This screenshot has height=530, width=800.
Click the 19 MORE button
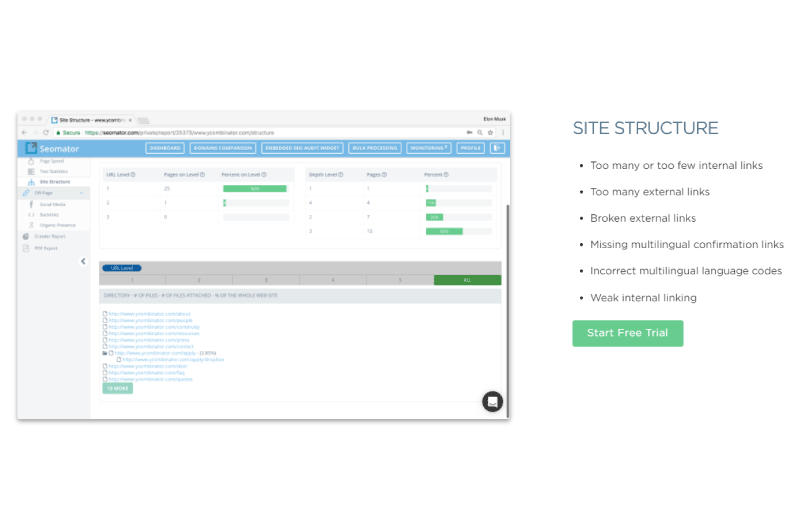click(x=118, y=388)
